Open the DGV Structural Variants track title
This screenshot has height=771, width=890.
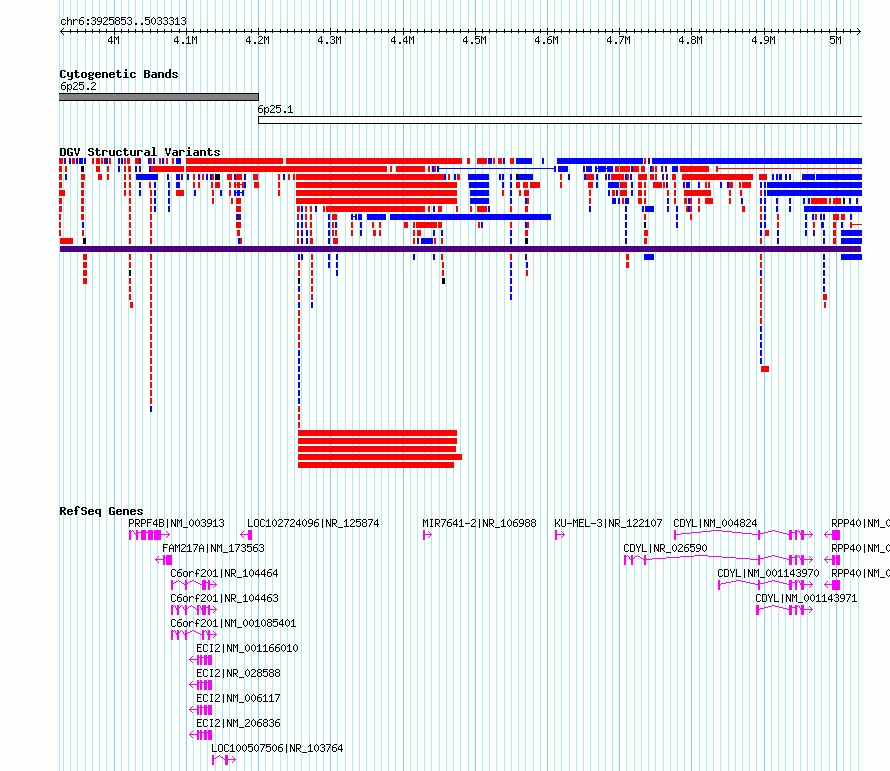(x=140, y=152)
